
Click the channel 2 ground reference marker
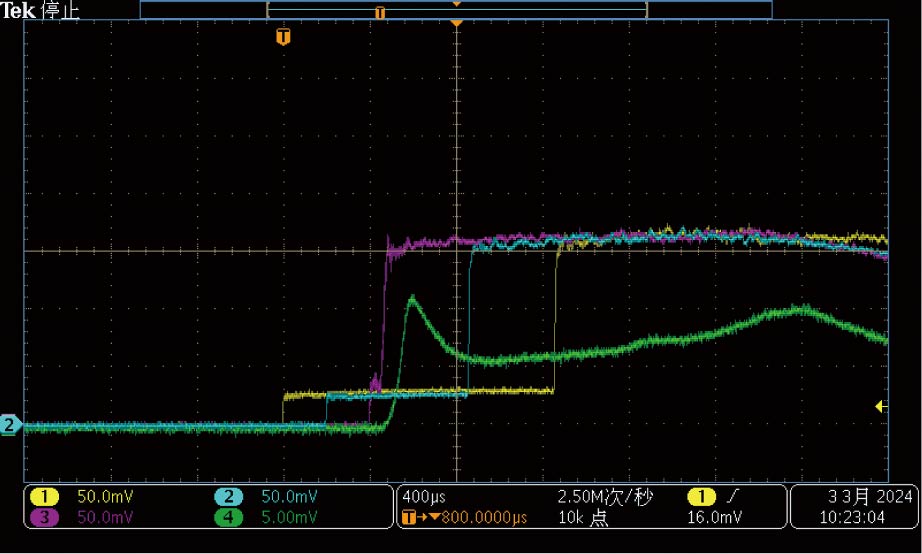point(10,424)
